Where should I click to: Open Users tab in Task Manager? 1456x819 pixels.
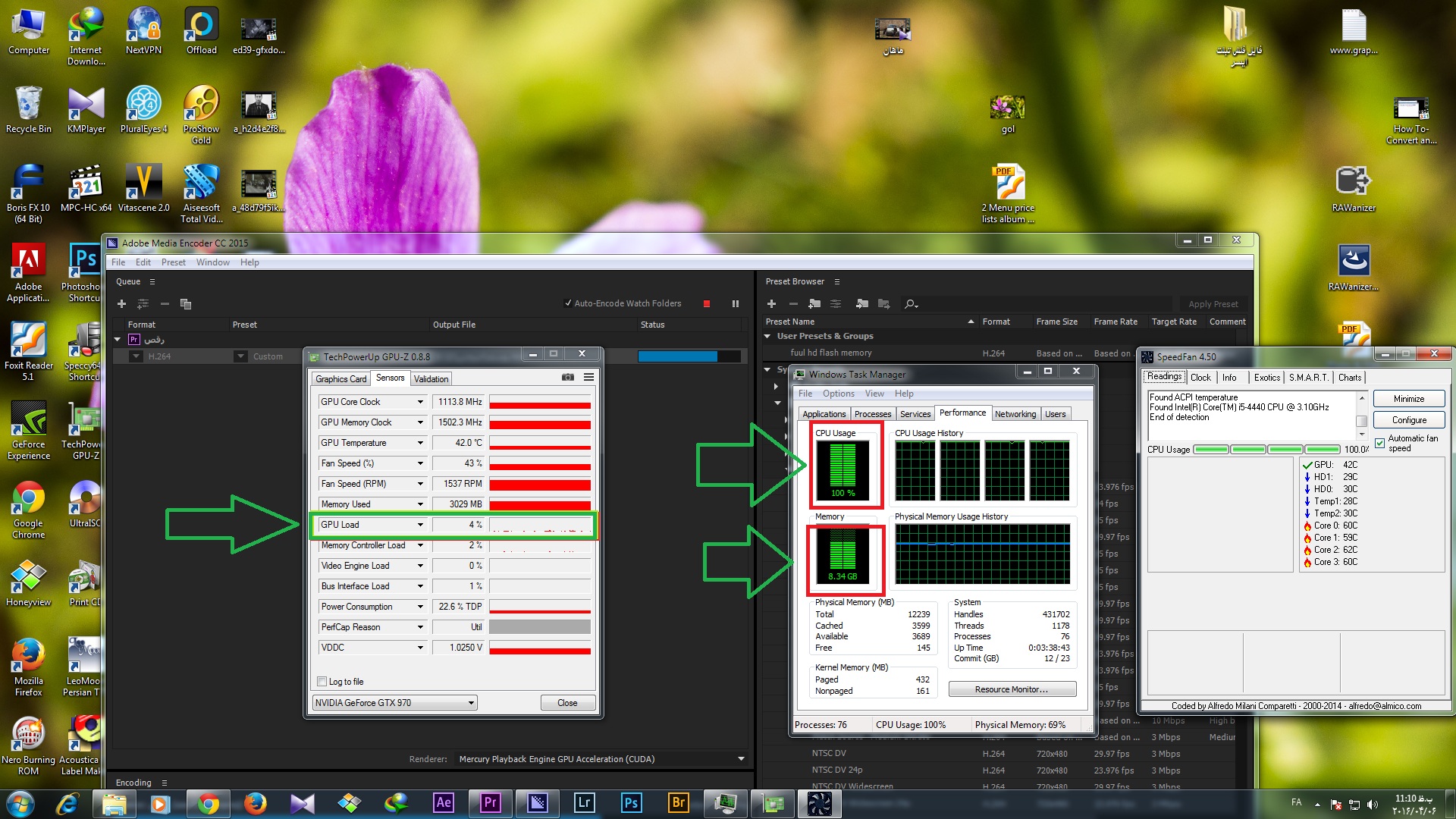tap(1055, 414)
